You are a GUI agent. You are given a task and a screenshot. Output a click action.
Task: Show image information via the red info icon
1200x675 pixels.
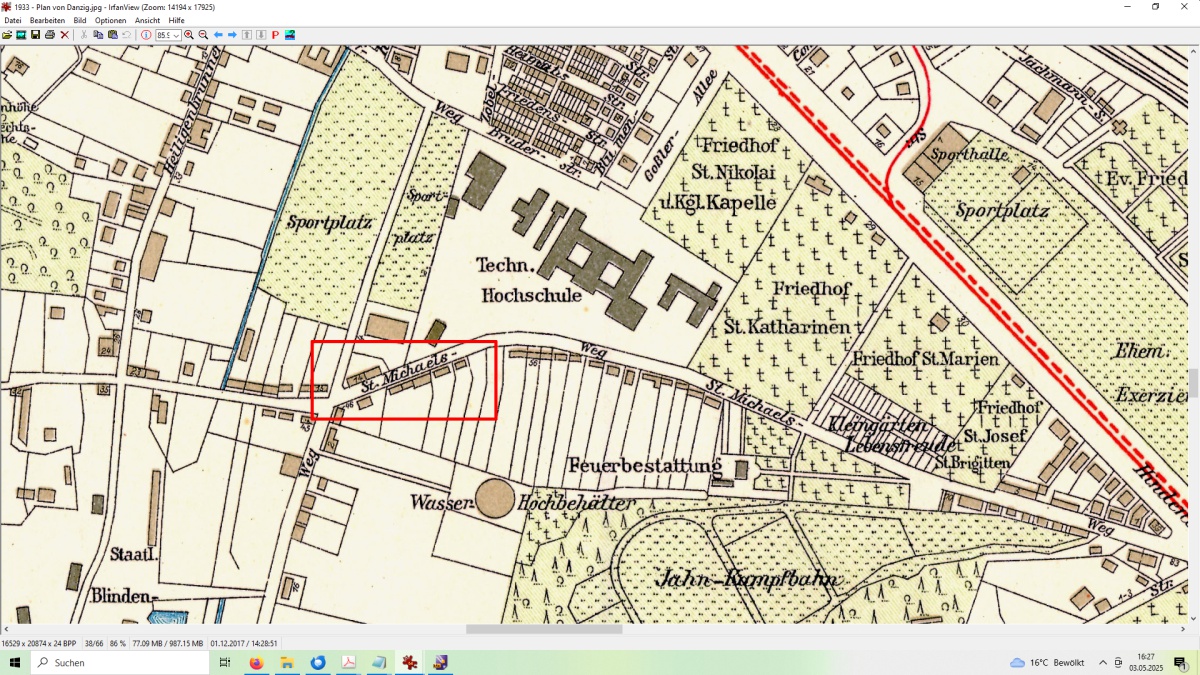(x=146, y=35)
